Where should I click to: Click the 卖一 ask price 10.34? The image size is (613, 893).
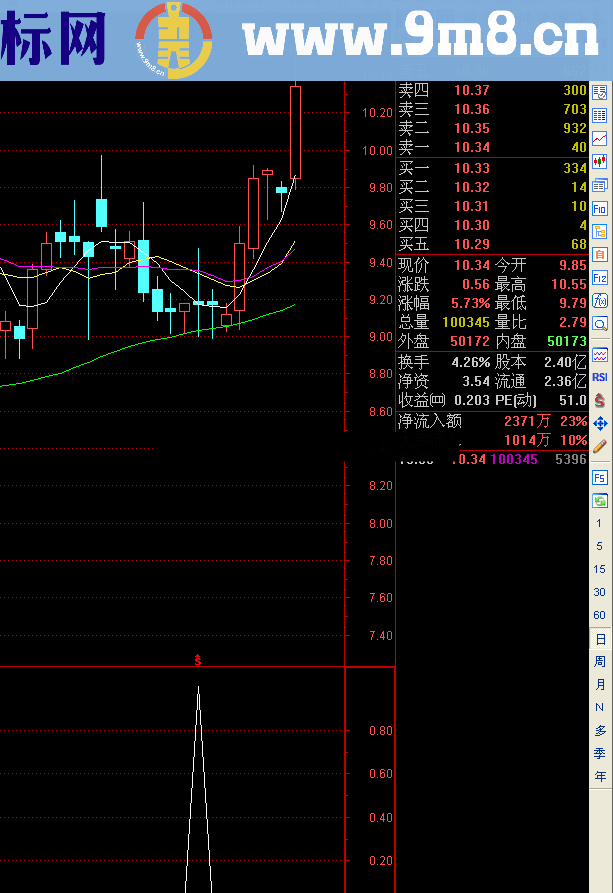click(471, 148)
